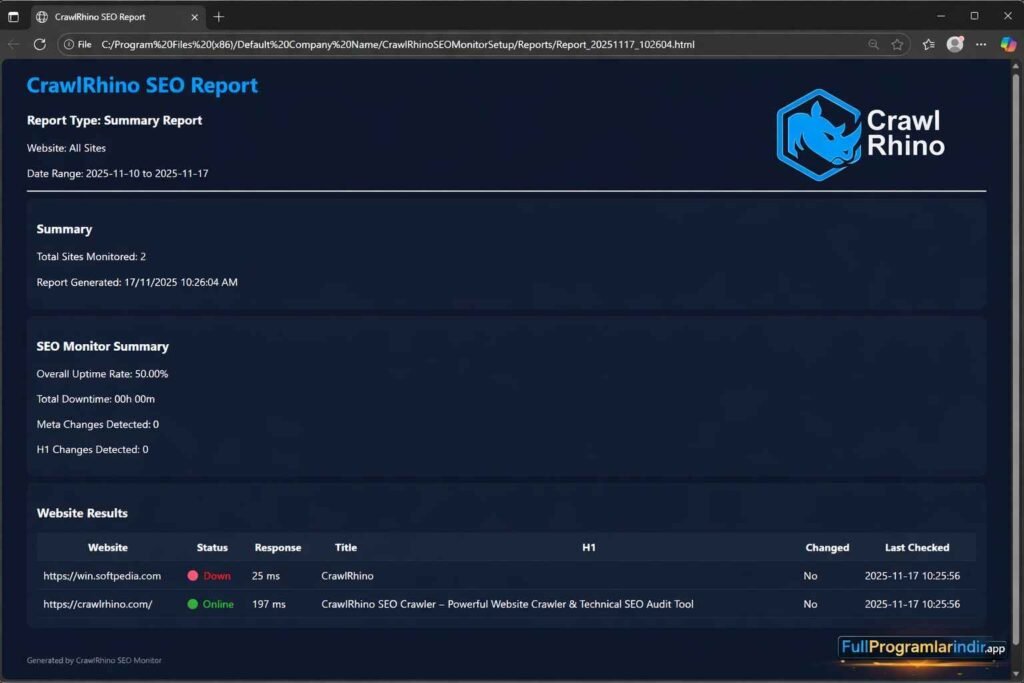Navigate back using the back arrow

coord(13,44)
